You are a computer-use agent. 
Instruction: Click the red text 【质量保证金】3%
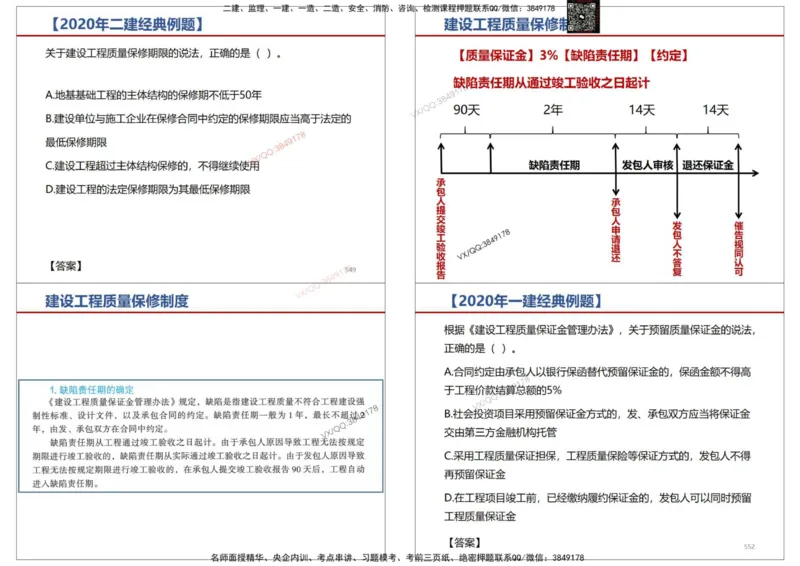506,55
